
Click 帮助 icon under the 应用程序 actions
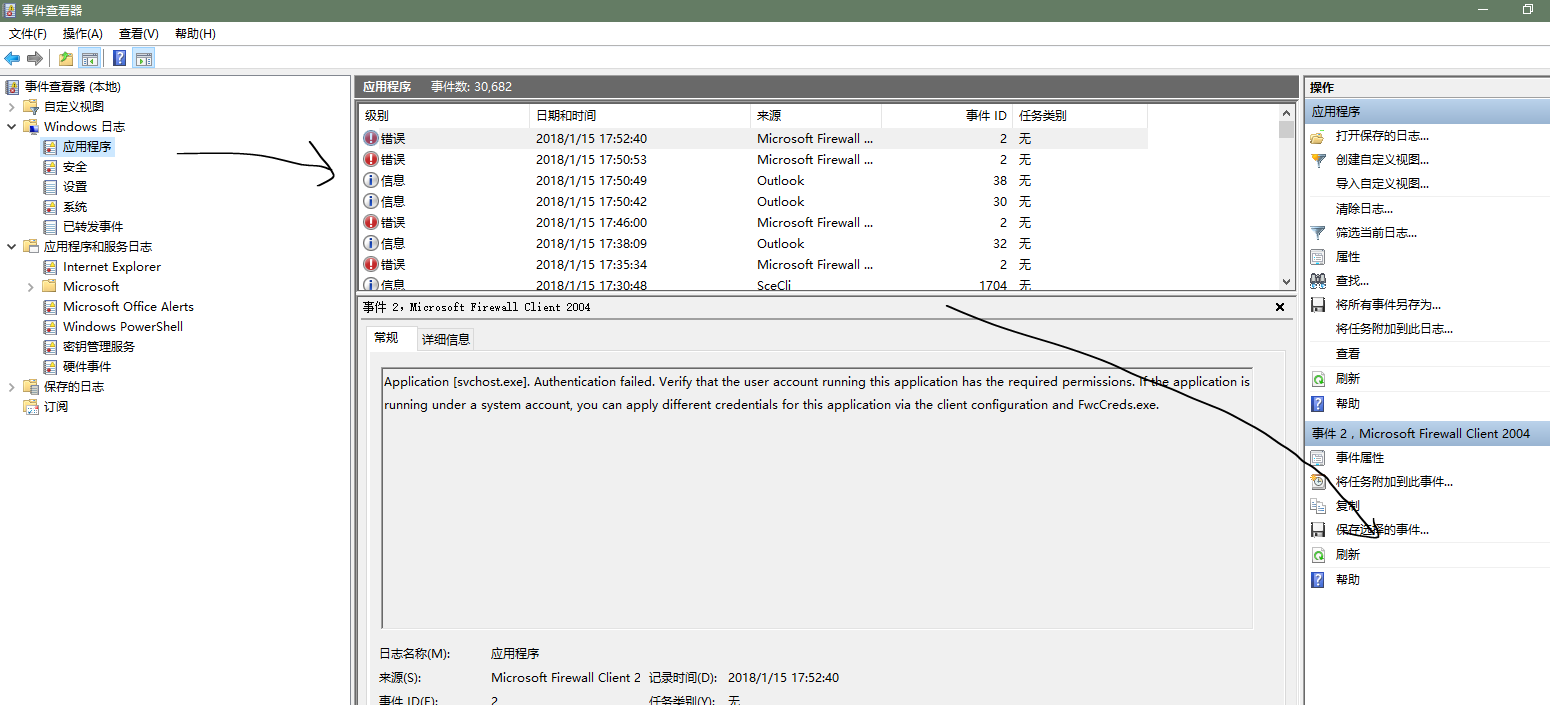pos(1318,404)
